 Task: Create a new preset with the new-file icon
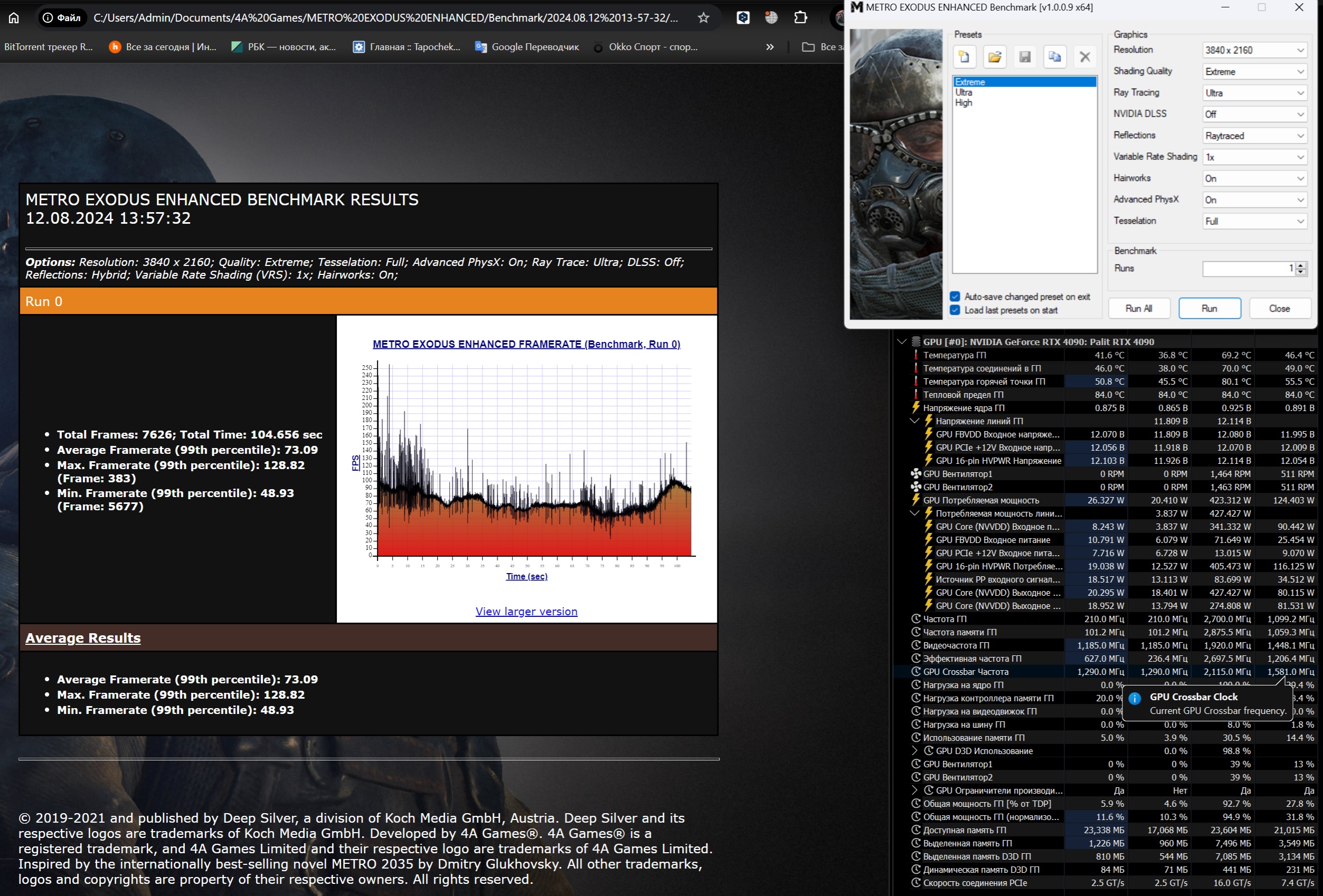(964, 57)
